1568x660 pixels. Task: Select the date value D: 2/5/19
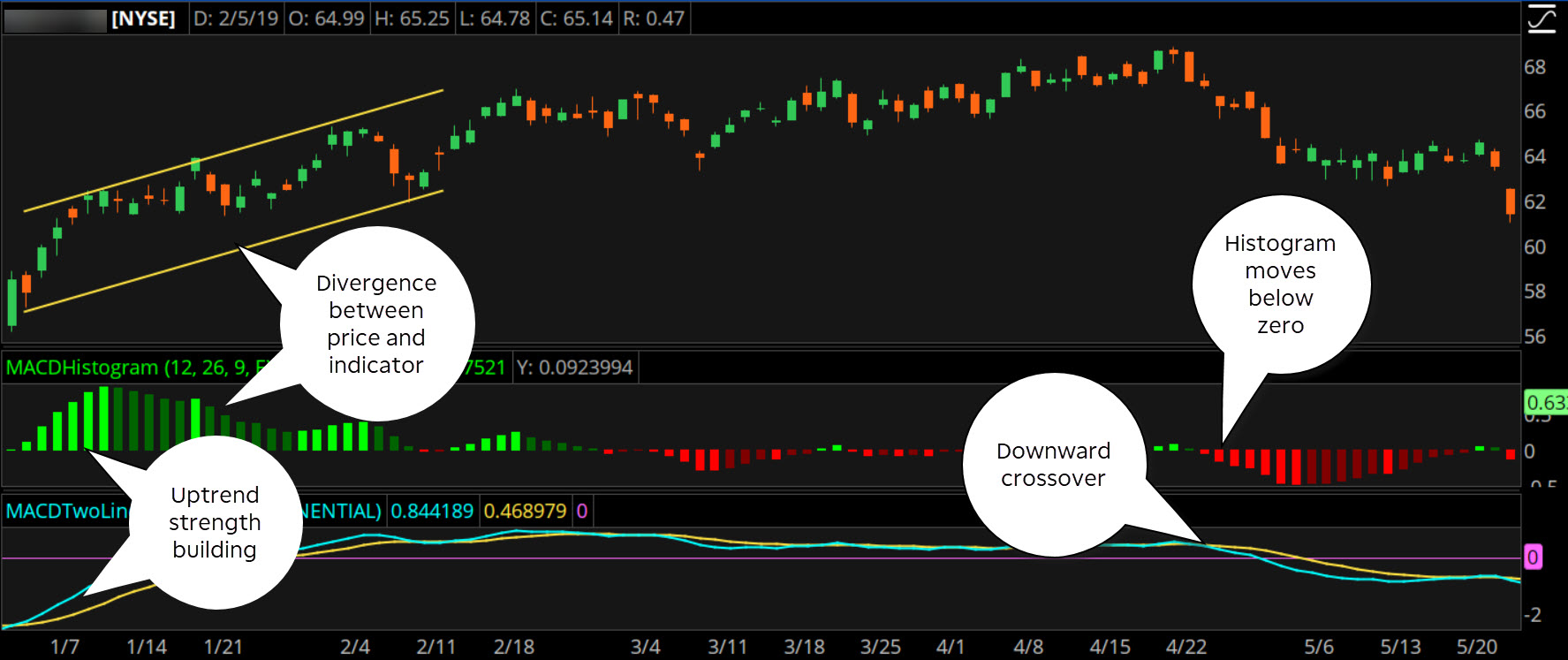[x=236, y=19]
